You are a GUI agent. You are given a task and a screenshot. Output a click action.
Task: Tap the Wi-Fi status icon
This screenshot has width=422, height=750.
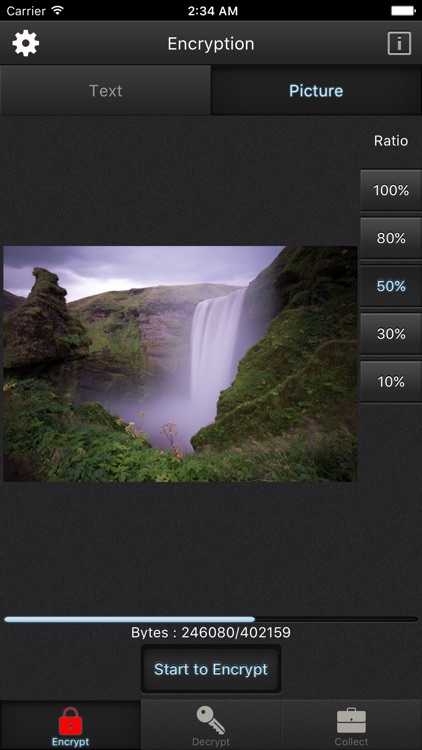point(58,10)
